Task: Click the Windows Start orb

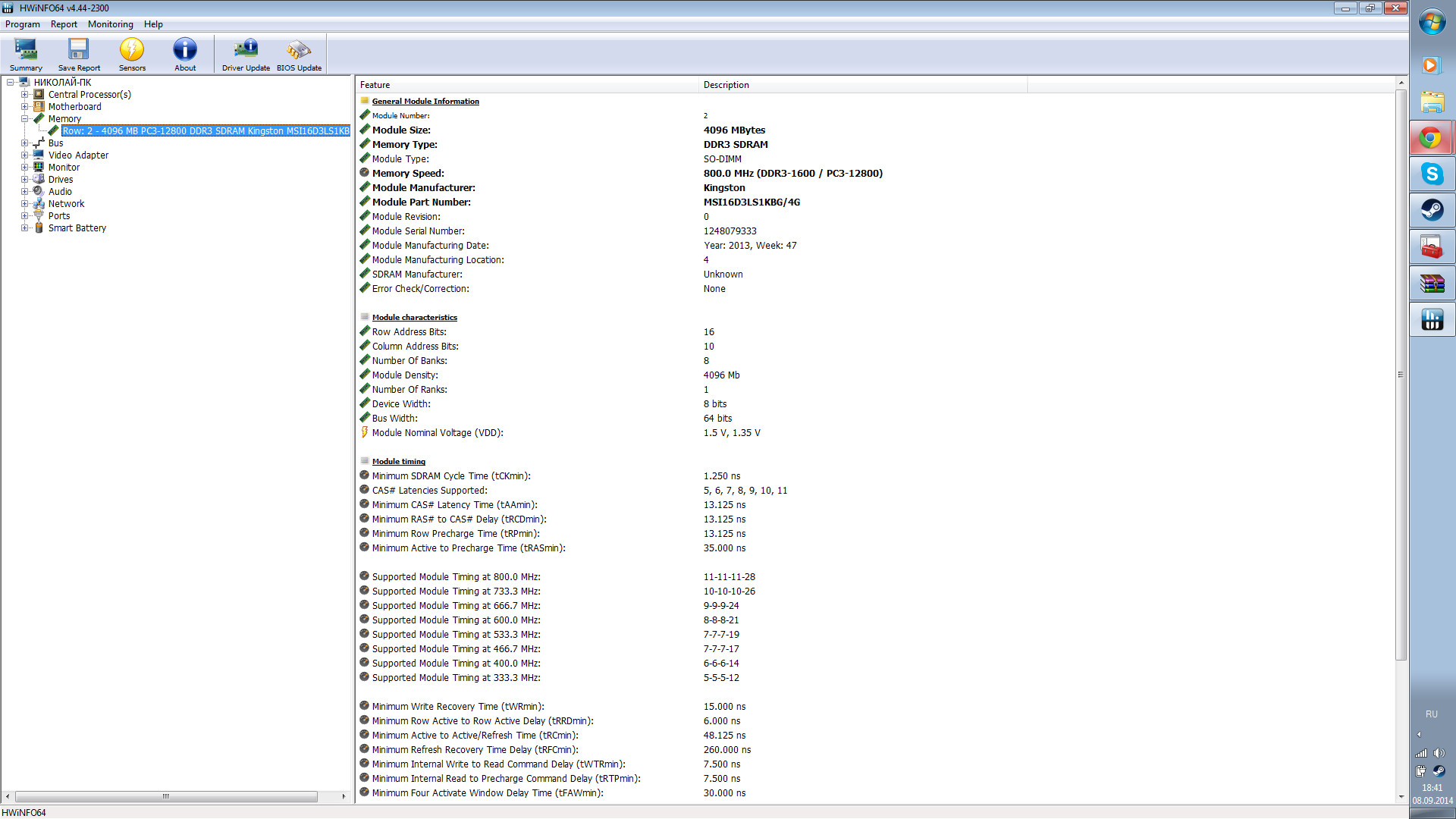Action: (1432, 23)
